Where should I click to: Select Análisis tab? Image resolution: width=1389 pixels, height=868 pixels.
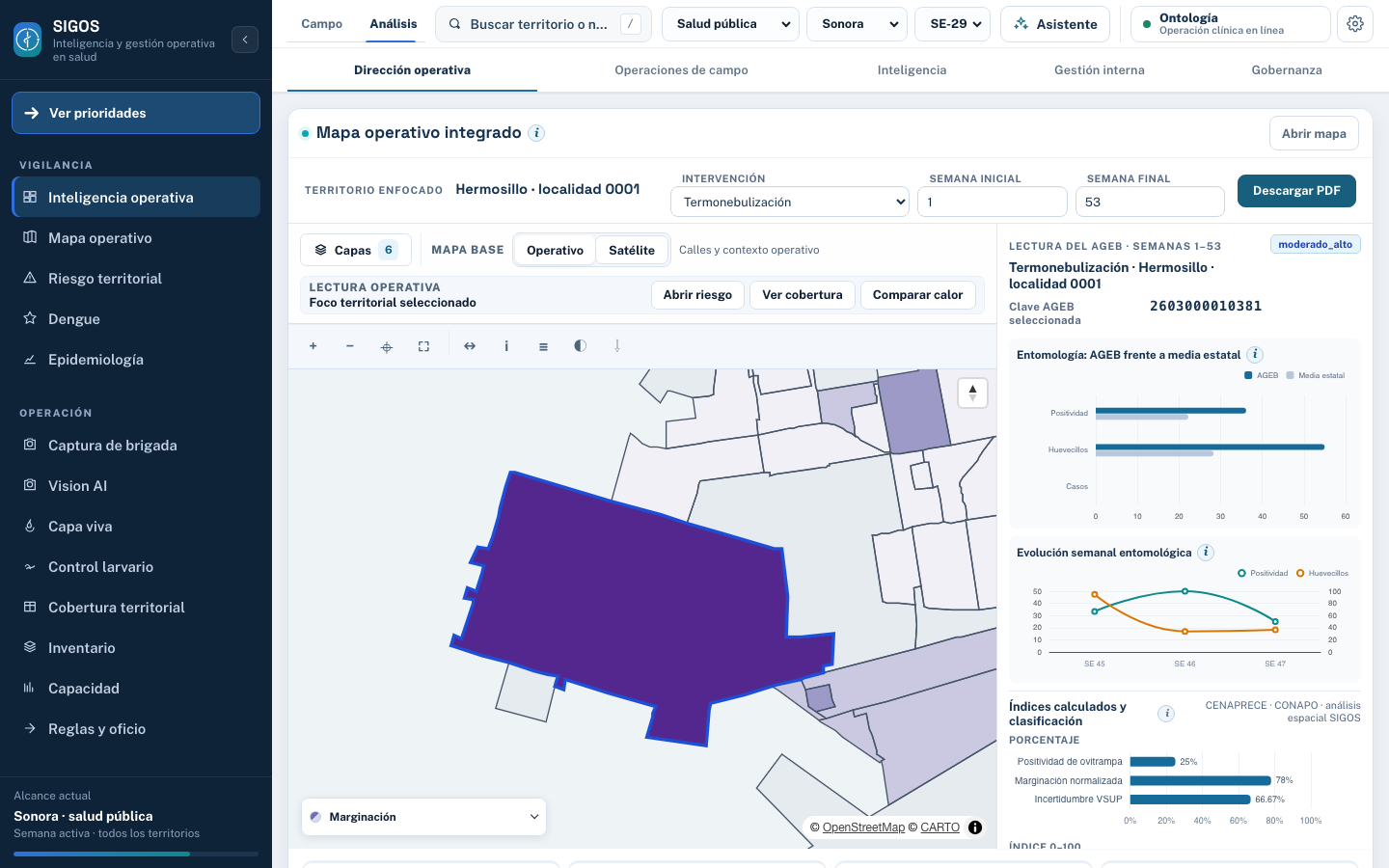(x=394, y=24)
